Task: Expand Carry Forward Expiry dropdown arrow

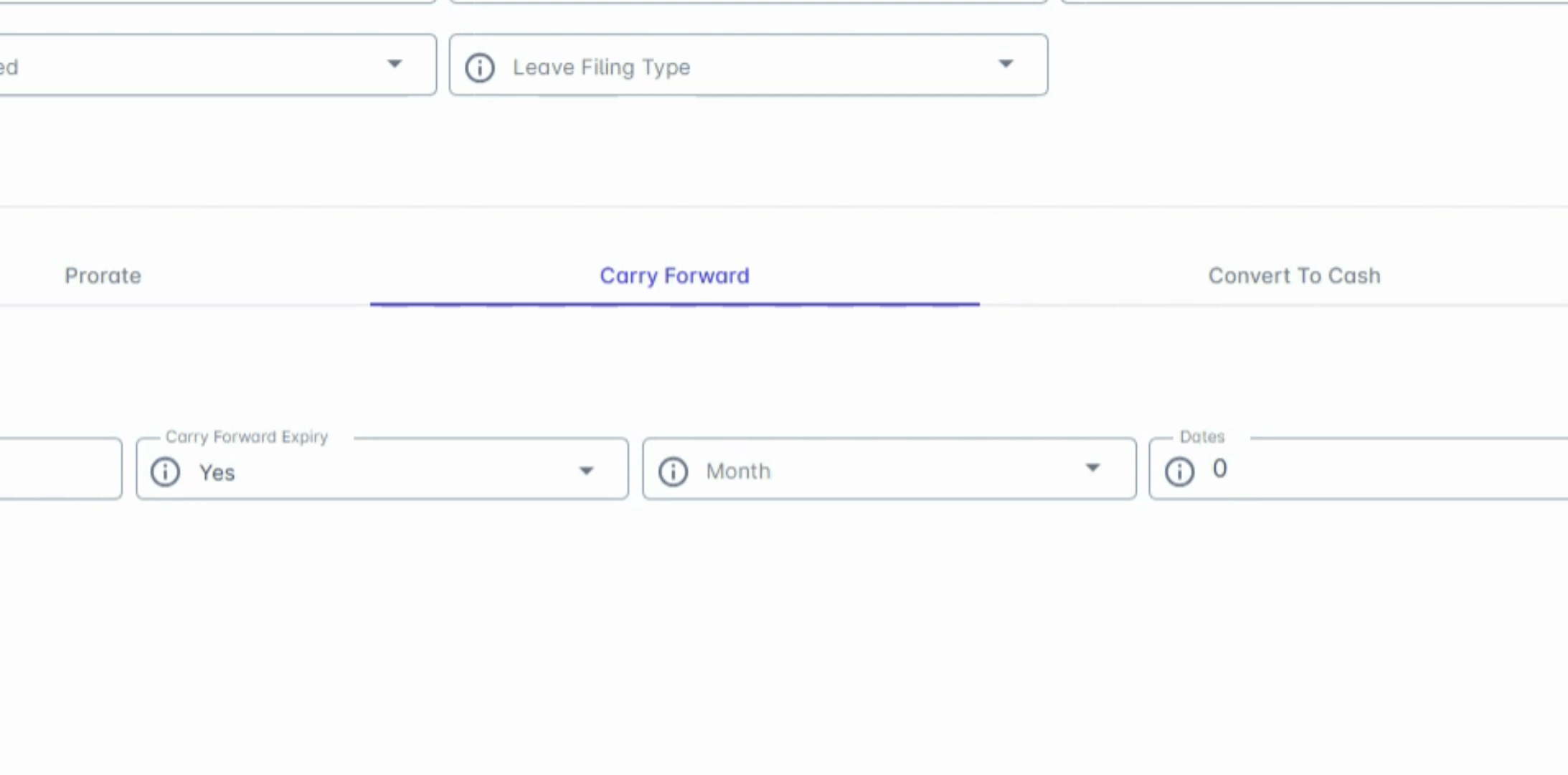Action: click(587, 471)
